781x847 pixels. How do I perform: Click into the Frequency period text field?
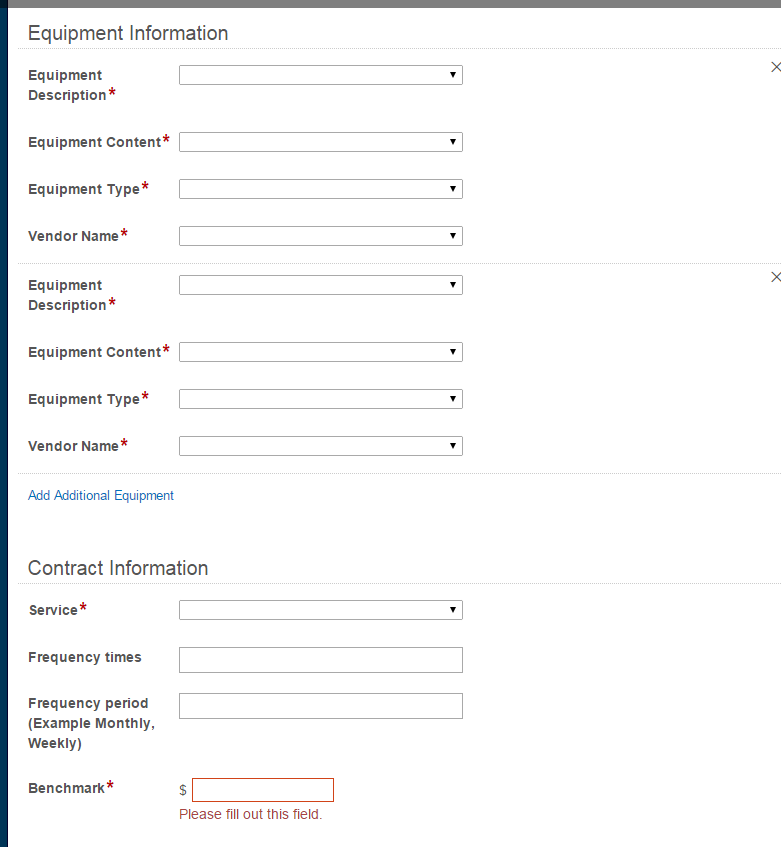coord(321,706)
